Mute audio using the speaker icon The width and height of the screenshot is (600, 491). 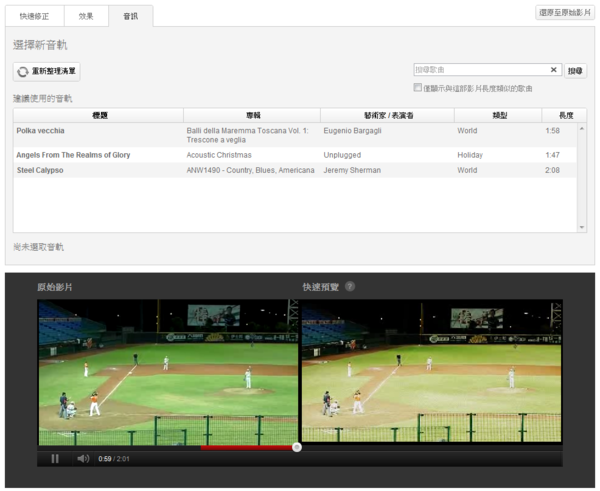point(83,458)
